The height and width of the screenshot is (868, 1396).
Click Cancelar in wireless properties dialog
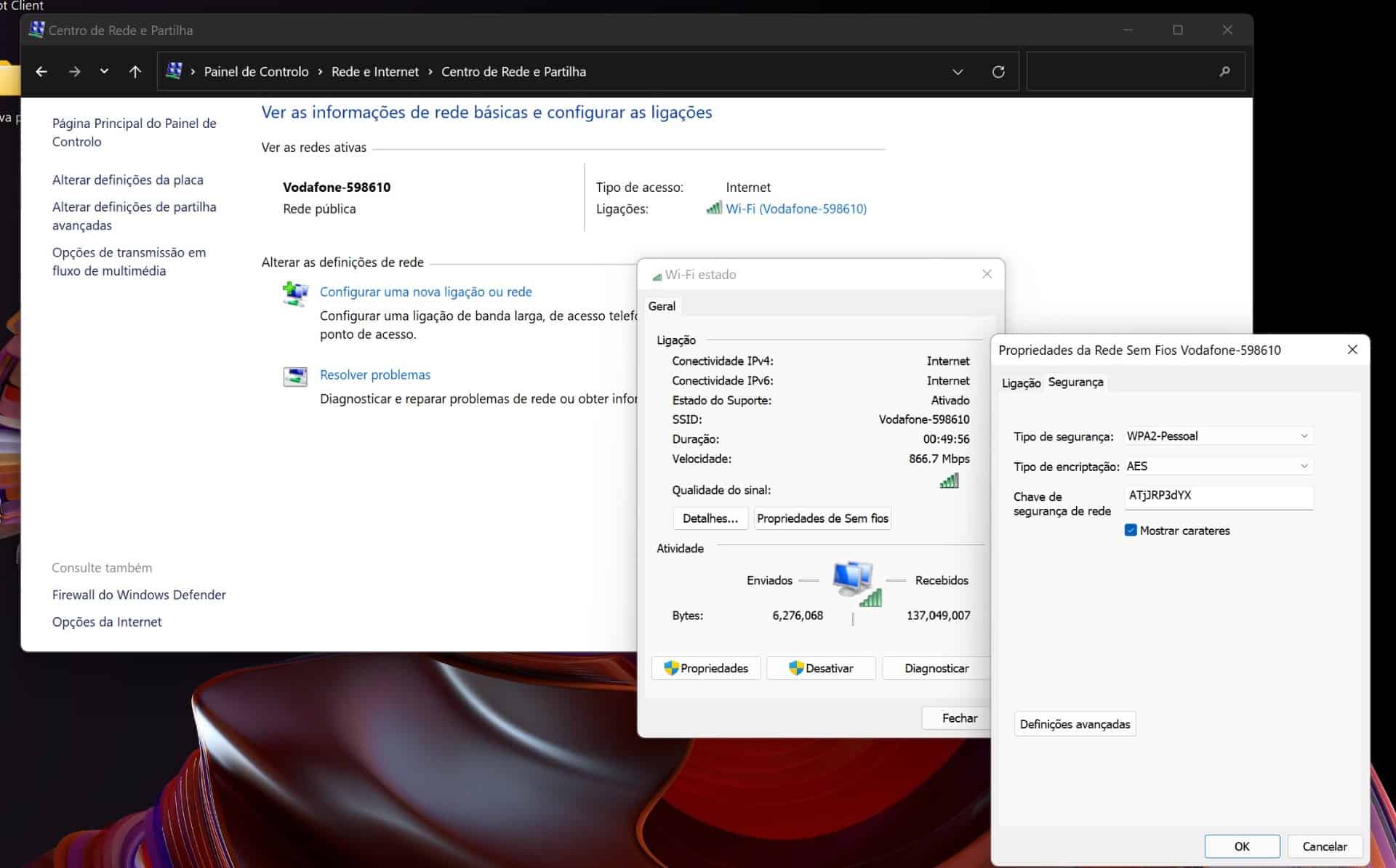click(x=1324, y=846)
